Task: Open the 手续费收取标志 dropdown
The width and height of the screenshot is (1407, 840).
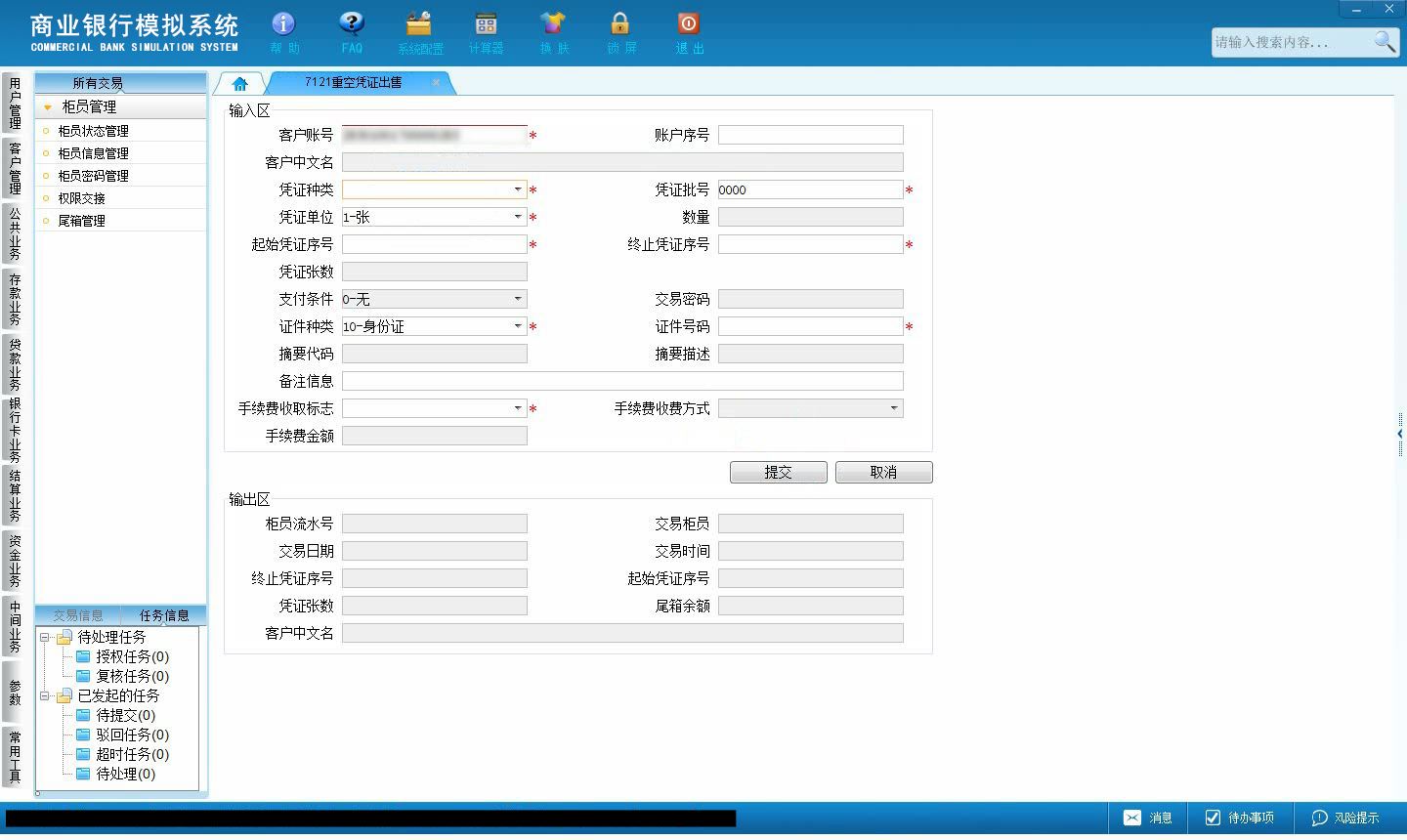Action: coord(518,408)
